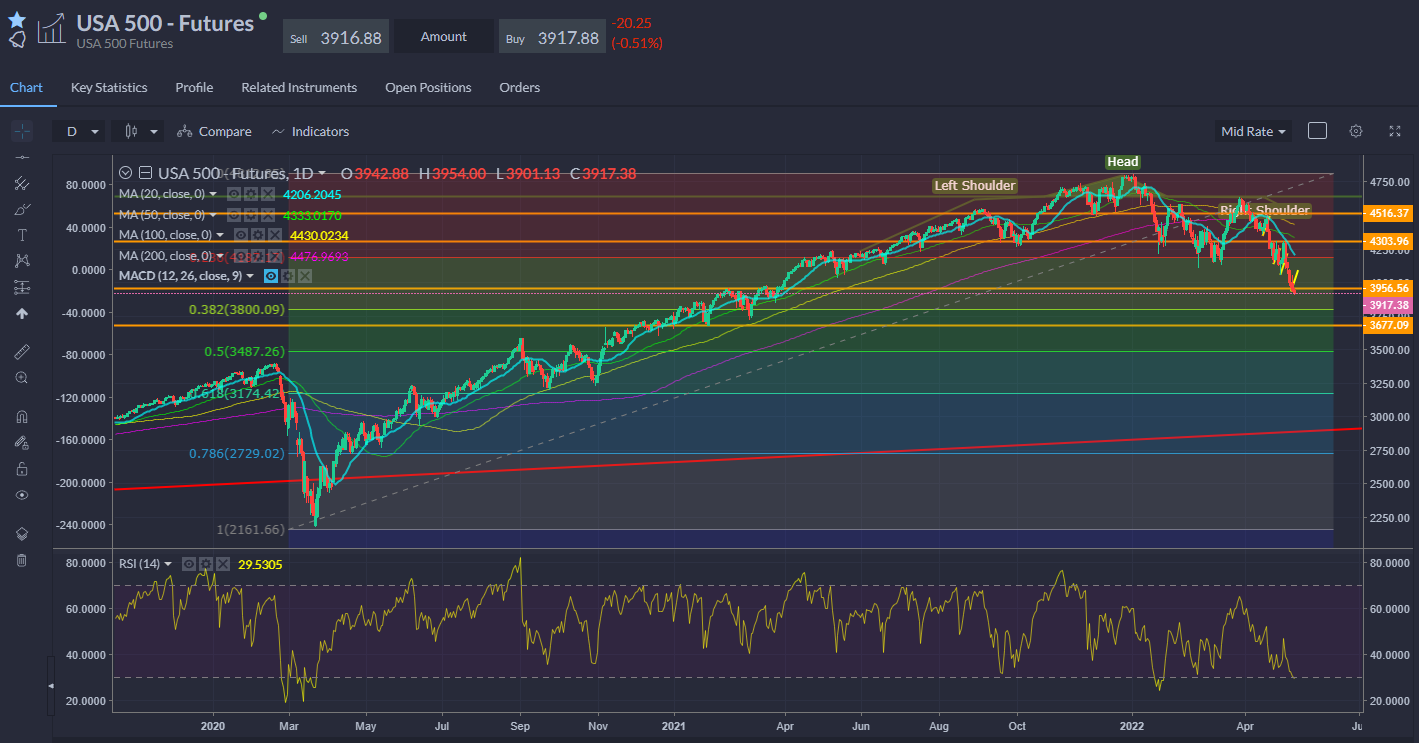This screenshot has width=1419, height=743.
Task: Open the object tree layers icon
Action: point(22,534)
